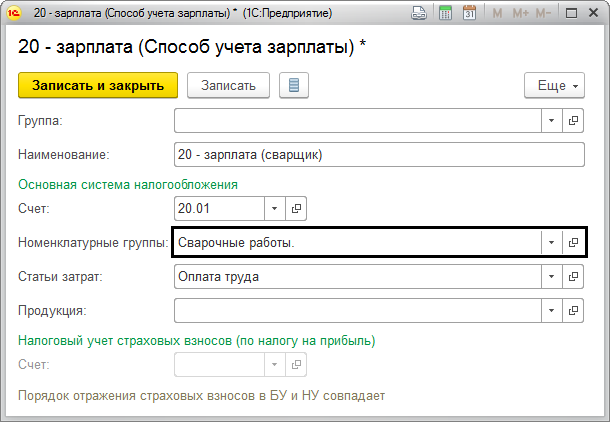Open the calendar icon in title bar
610x422 pixels.
coord(467,14)
